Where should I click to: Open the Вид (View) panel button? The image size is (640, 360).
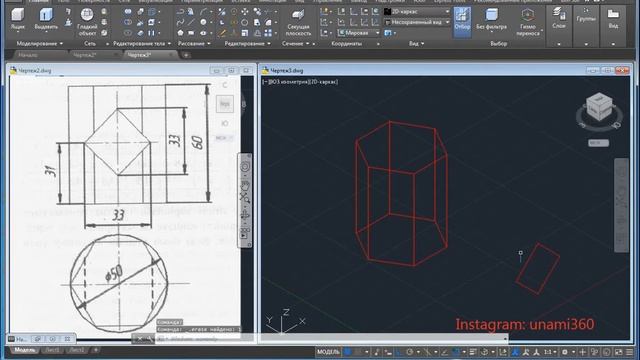point(613,18)
